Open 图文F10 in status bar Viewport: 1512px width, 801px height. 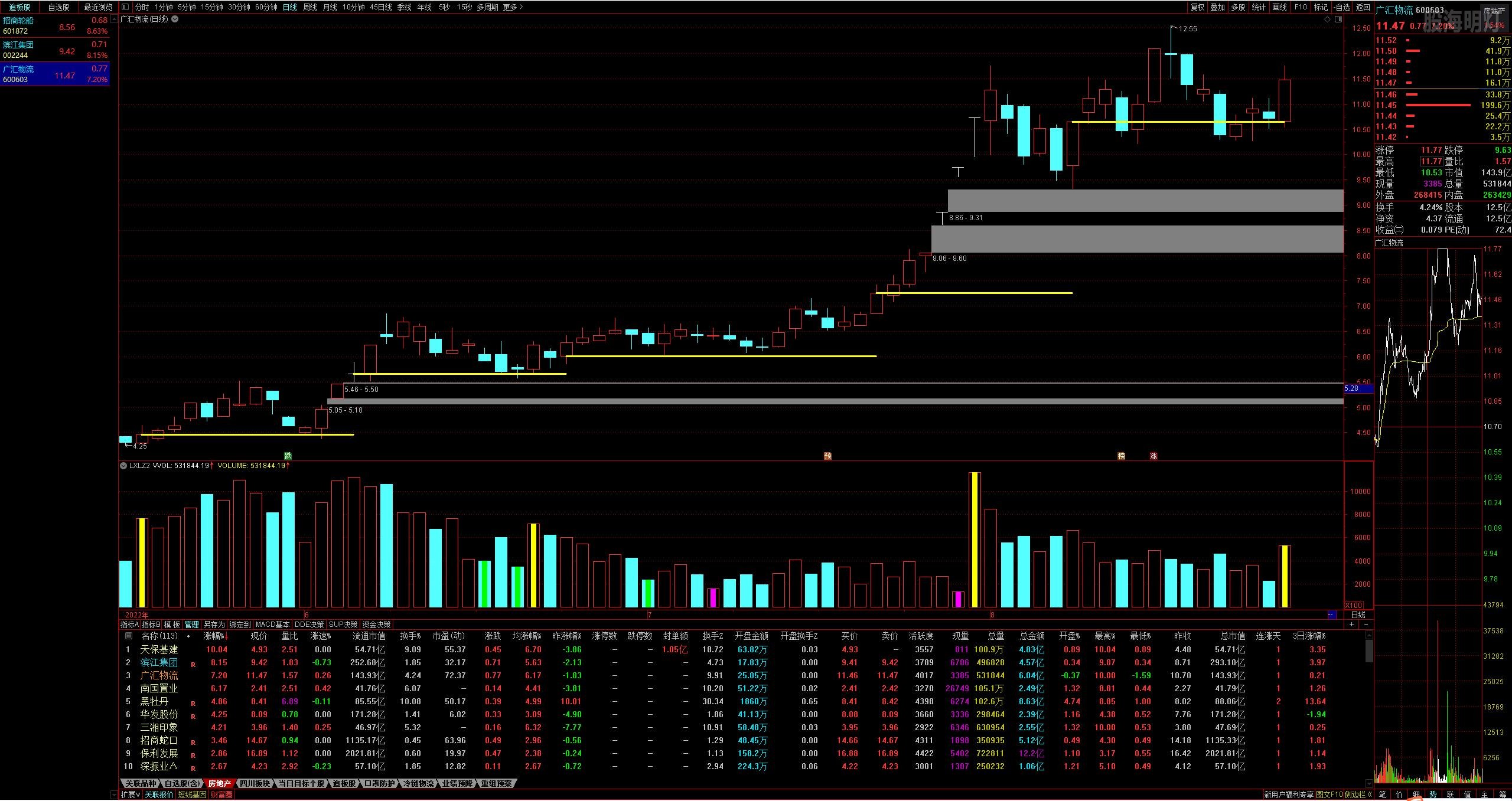[1329, 795]
